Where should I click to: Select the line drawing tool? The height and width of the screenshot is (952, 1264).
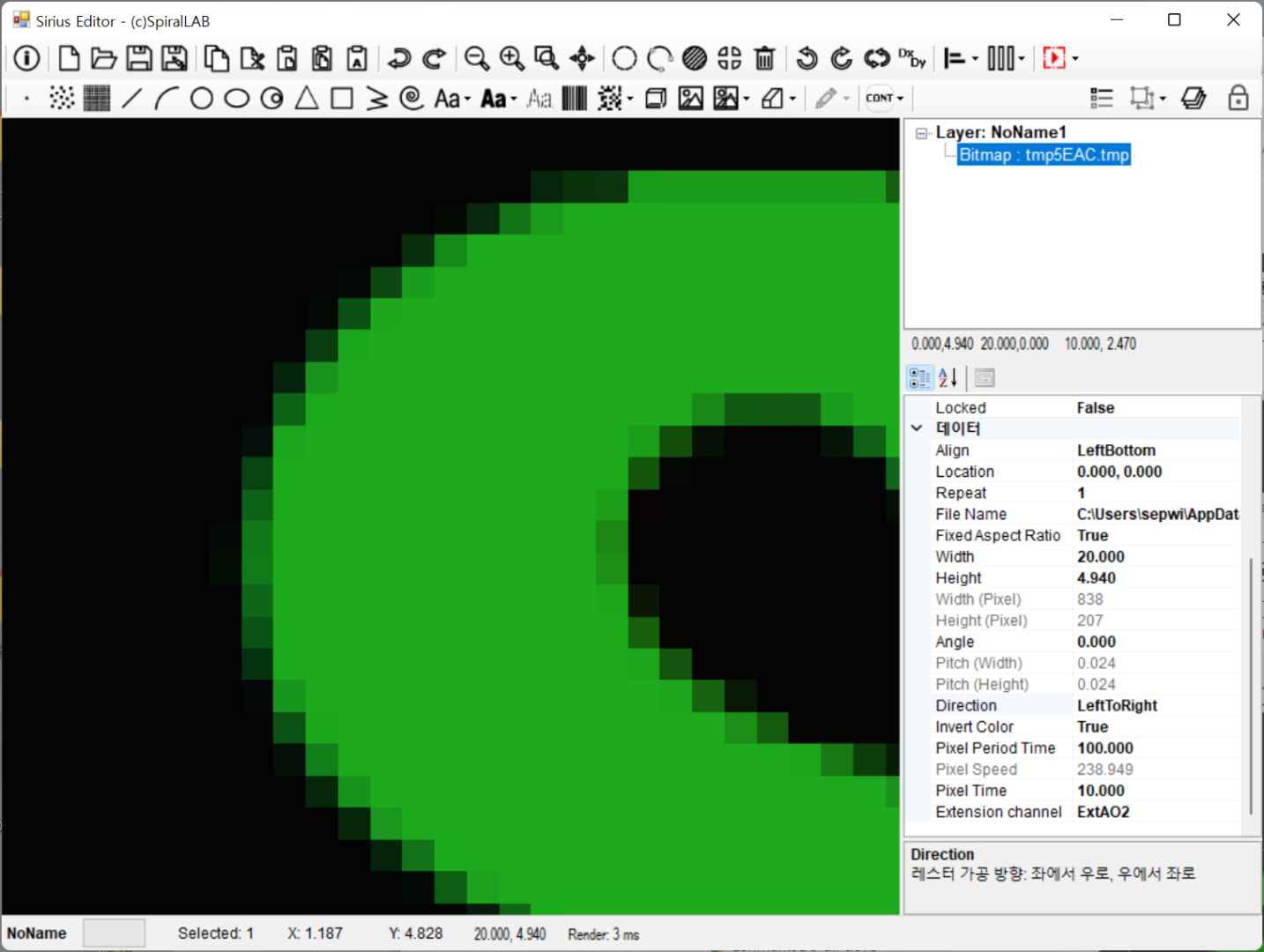[132, 98]
